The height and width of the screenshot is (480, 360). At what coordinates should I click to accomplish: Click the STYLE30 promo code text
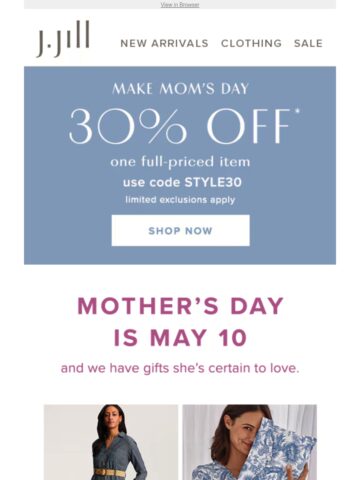pyautogui.click(x=213, y=182)
